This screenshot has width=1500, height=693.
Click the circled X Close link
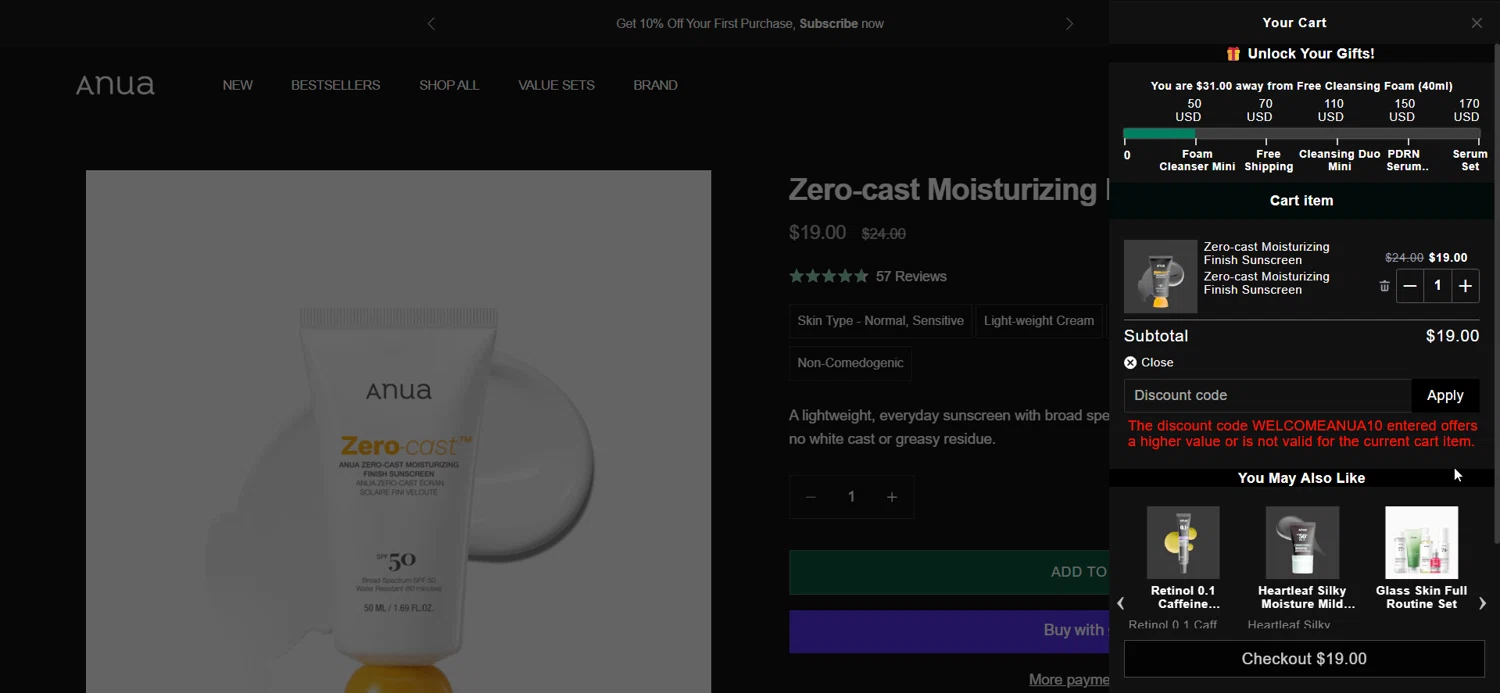click(1149, 362)
